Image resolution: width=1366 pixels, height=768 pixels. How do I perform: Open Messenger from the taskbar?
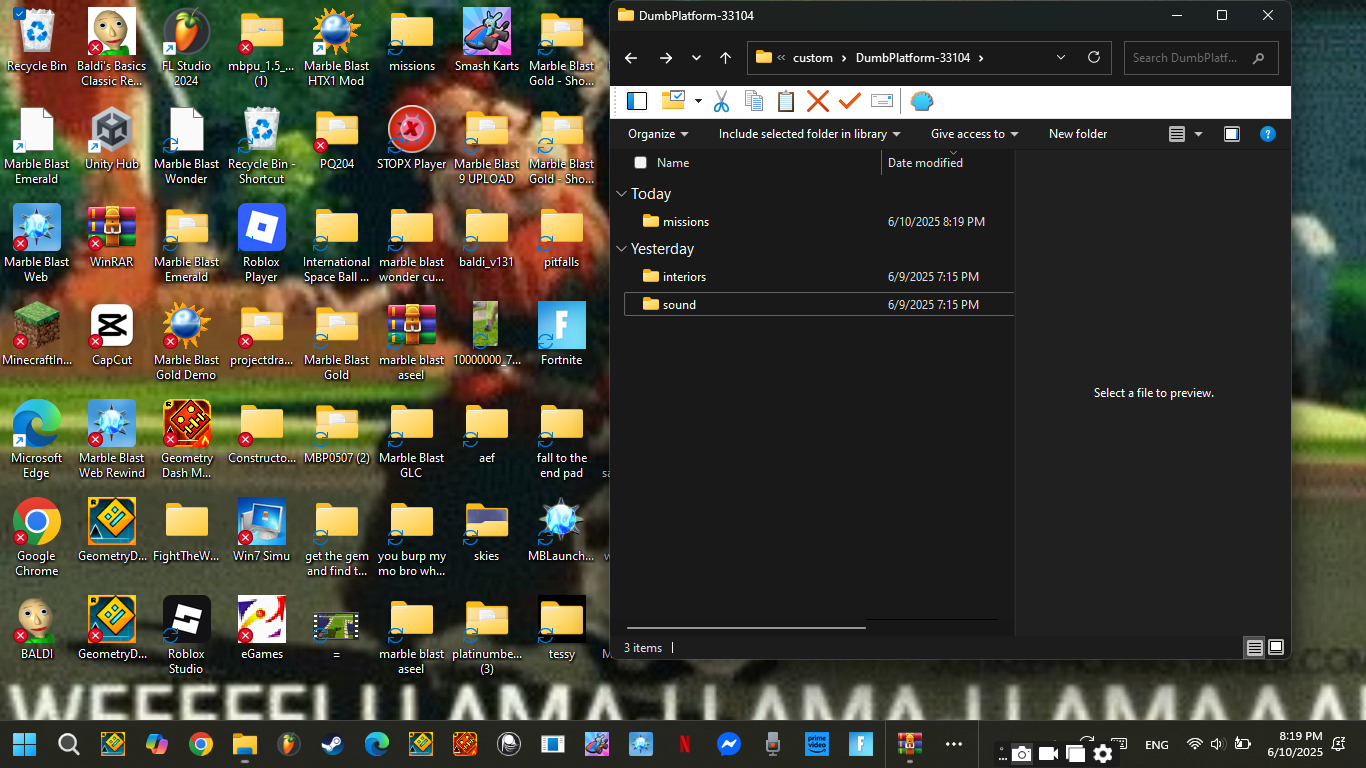click(728, 744)
